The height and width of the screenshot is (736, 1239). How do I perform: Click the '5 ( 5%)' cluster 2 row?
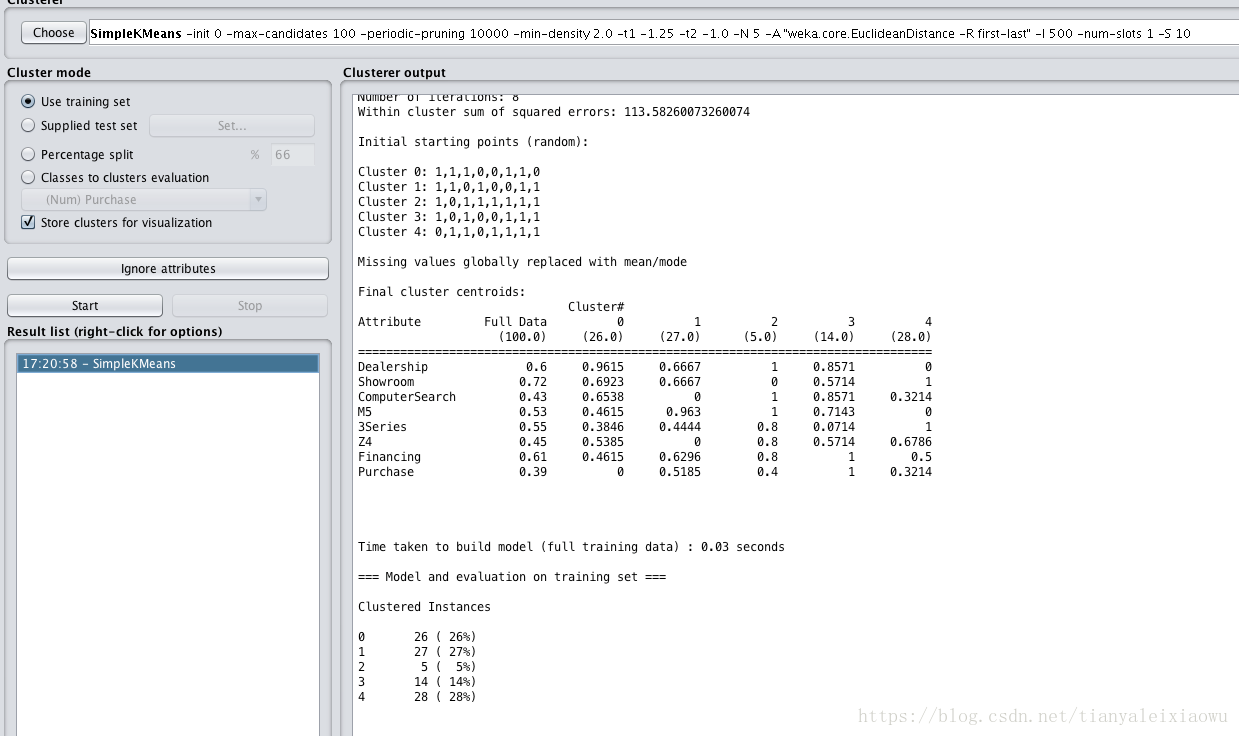(417, 667)
